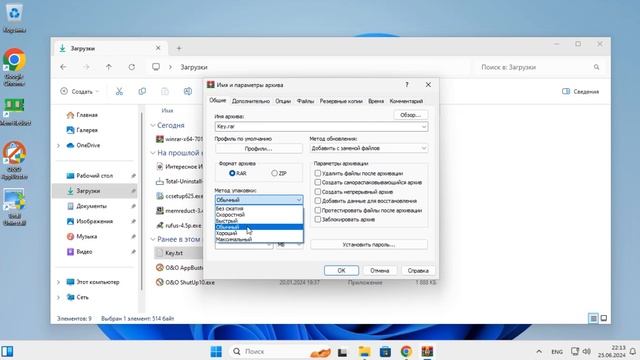Switch to Резервные копии tab

(341, 101)
